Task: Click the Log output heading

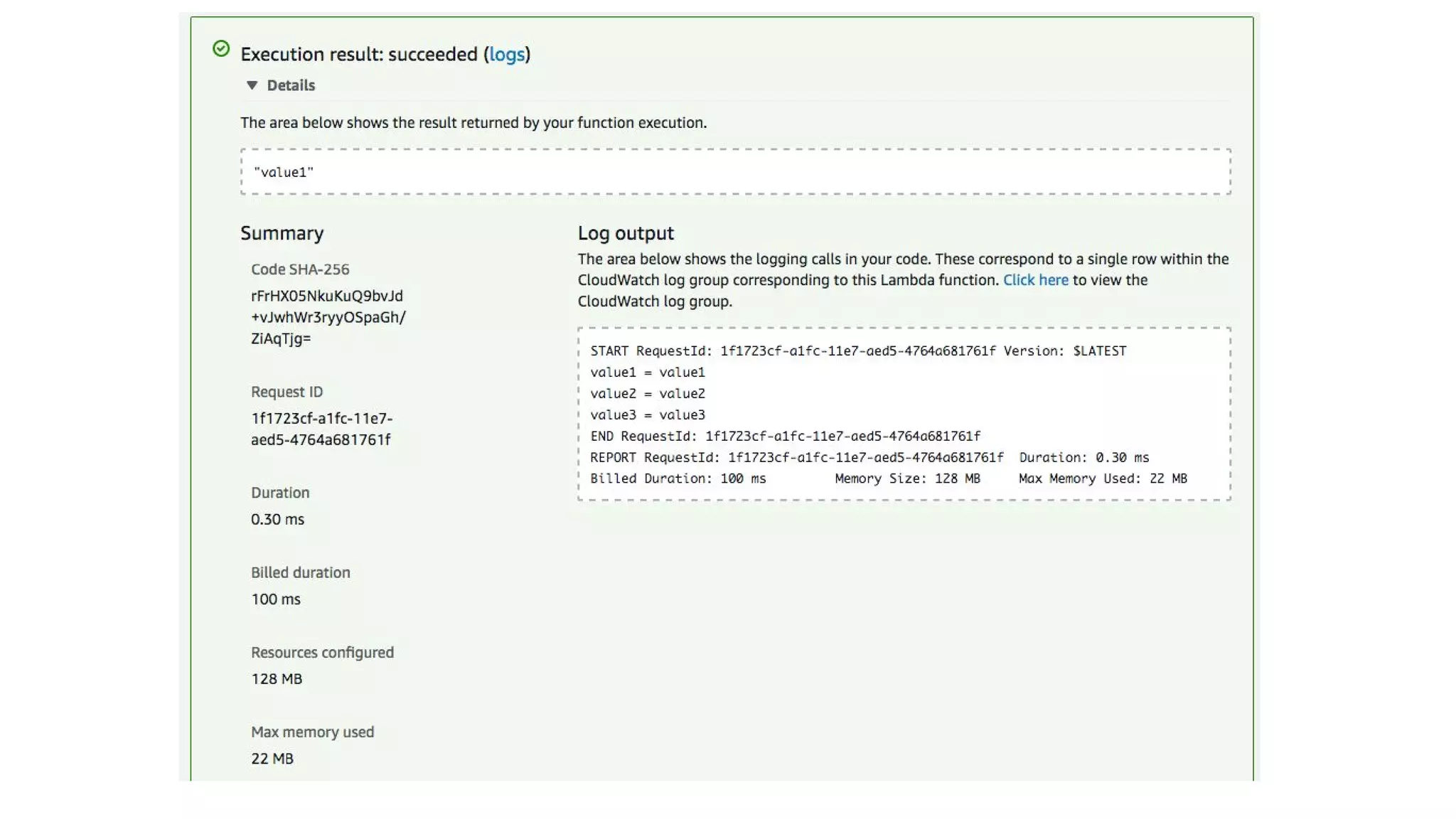Action: 626,233
